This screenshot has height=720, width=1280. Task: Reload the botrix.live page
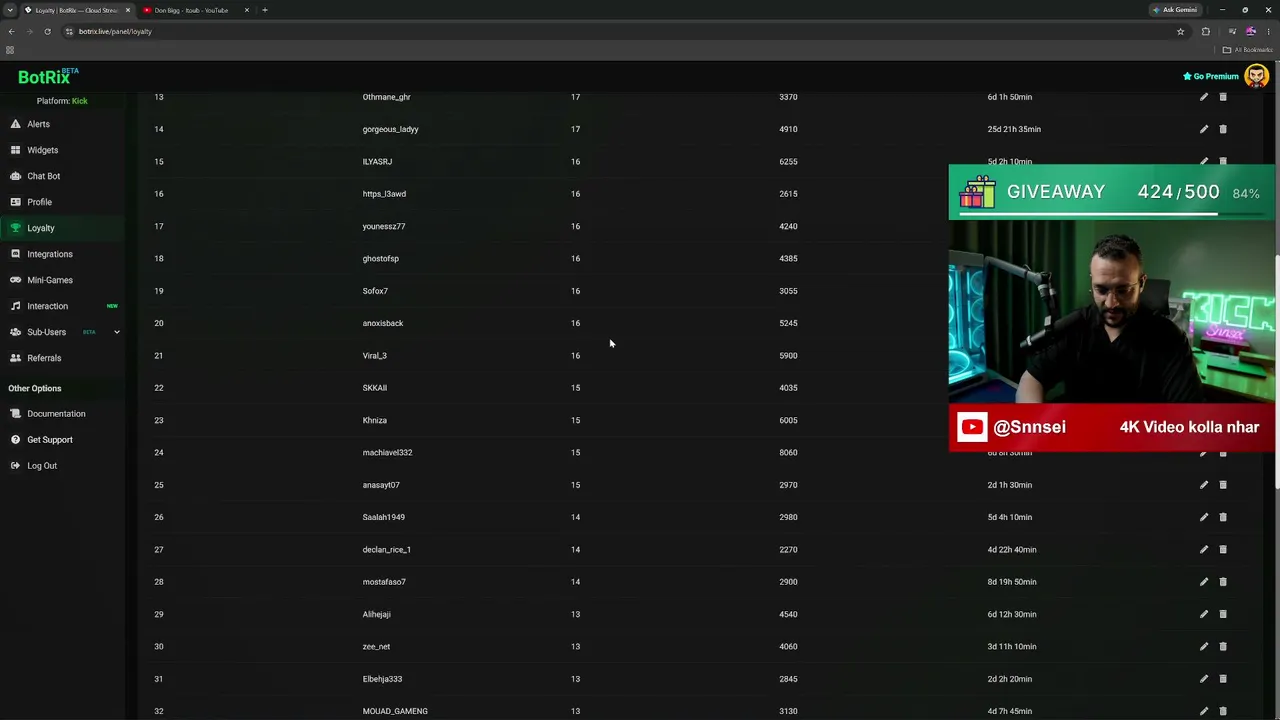pos(47,31)
